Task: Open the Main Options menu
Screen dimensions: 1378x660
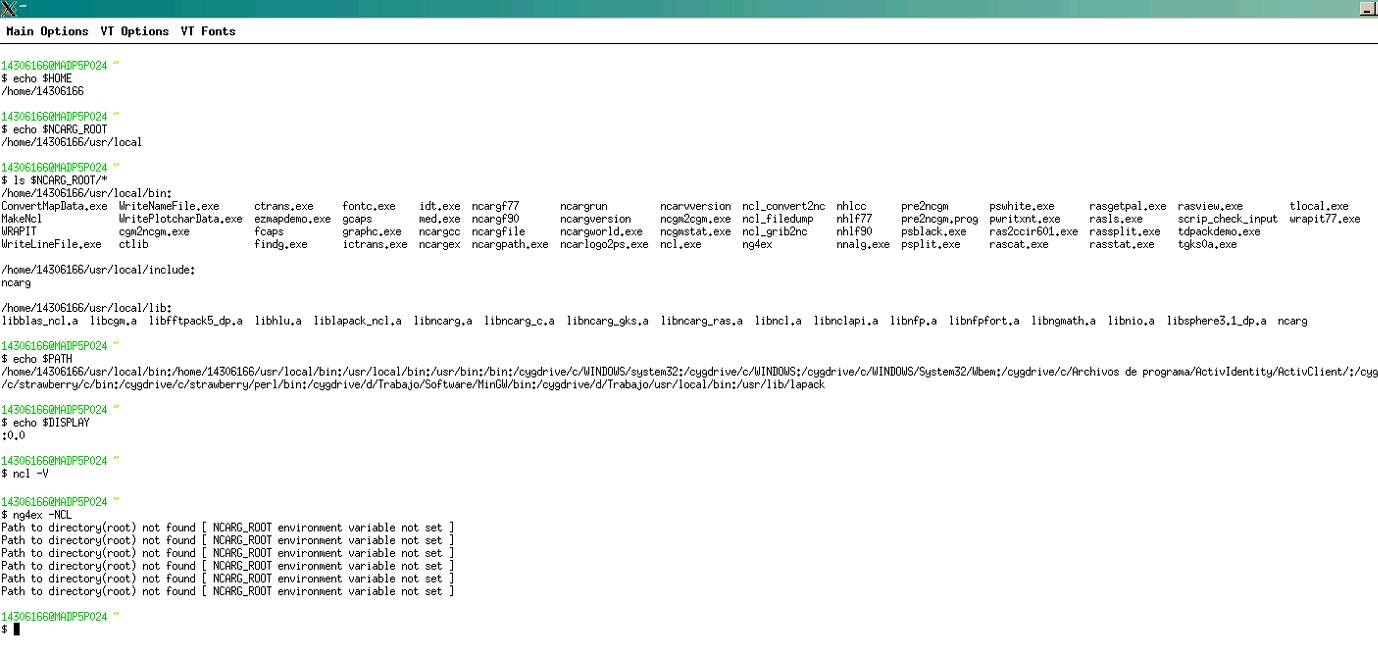Action: (47, 31)
